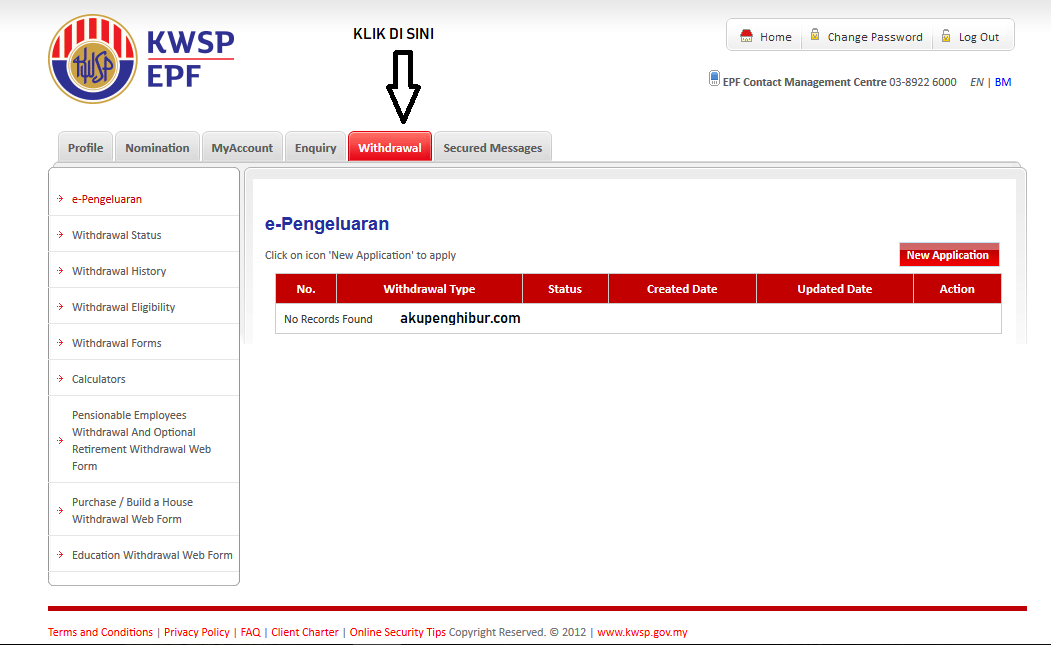View Withdrawal History in the sidebar
Screen dimensions: 1051x645
pos(119,271)
